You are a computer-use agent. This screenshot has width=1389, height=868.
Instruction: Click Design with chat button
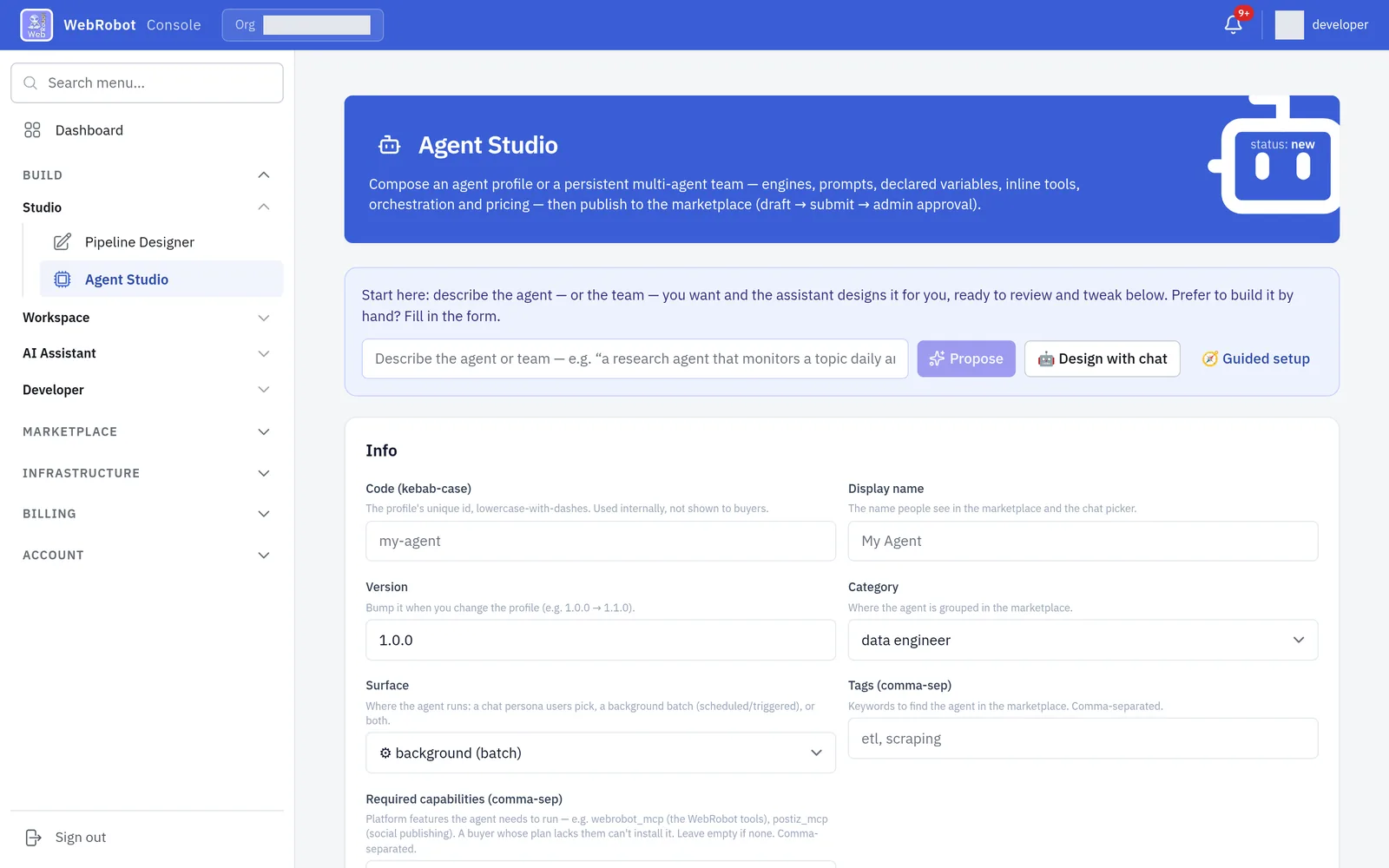point(1103,358)
